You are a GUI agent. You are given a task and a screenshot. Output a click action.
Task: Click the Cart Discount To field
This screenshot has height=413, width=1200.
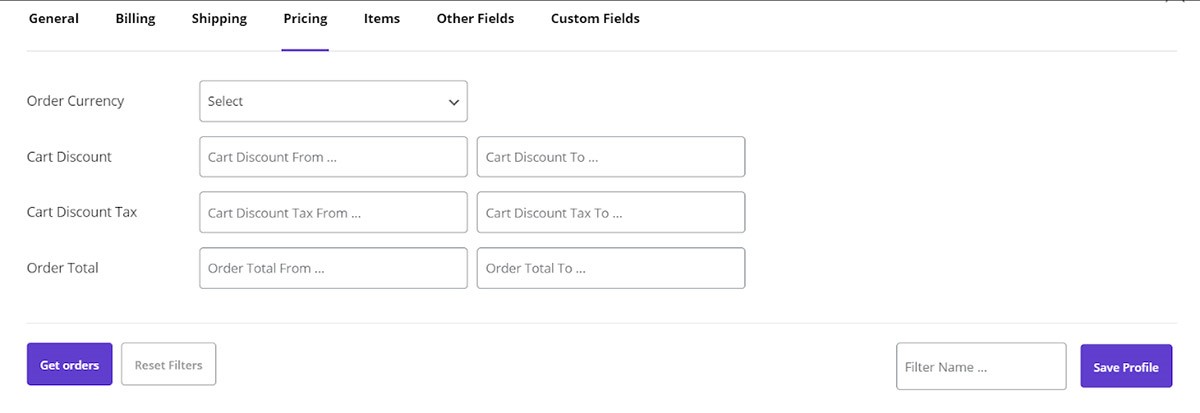pyautogui.click(x=610, y=157)
